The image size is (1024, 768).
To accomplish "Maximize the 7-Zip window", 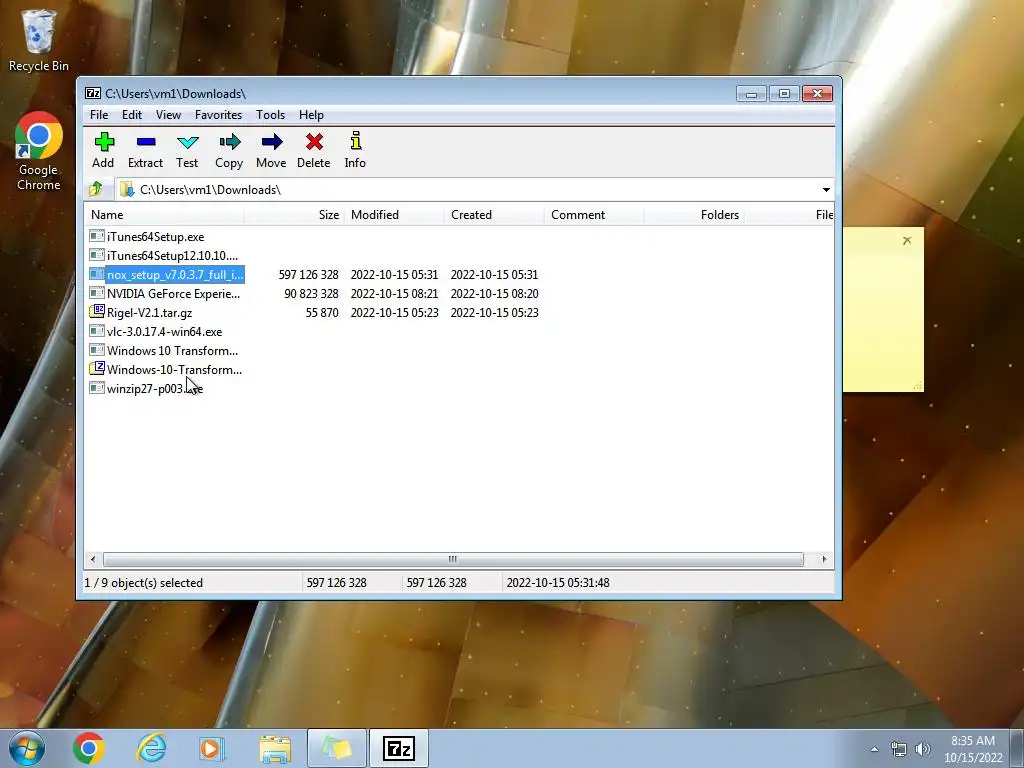I will (x=784, y=94).
